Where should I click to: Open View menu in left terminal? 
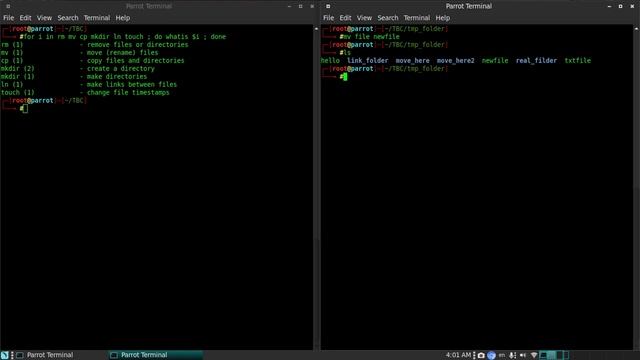coord(44,18)
